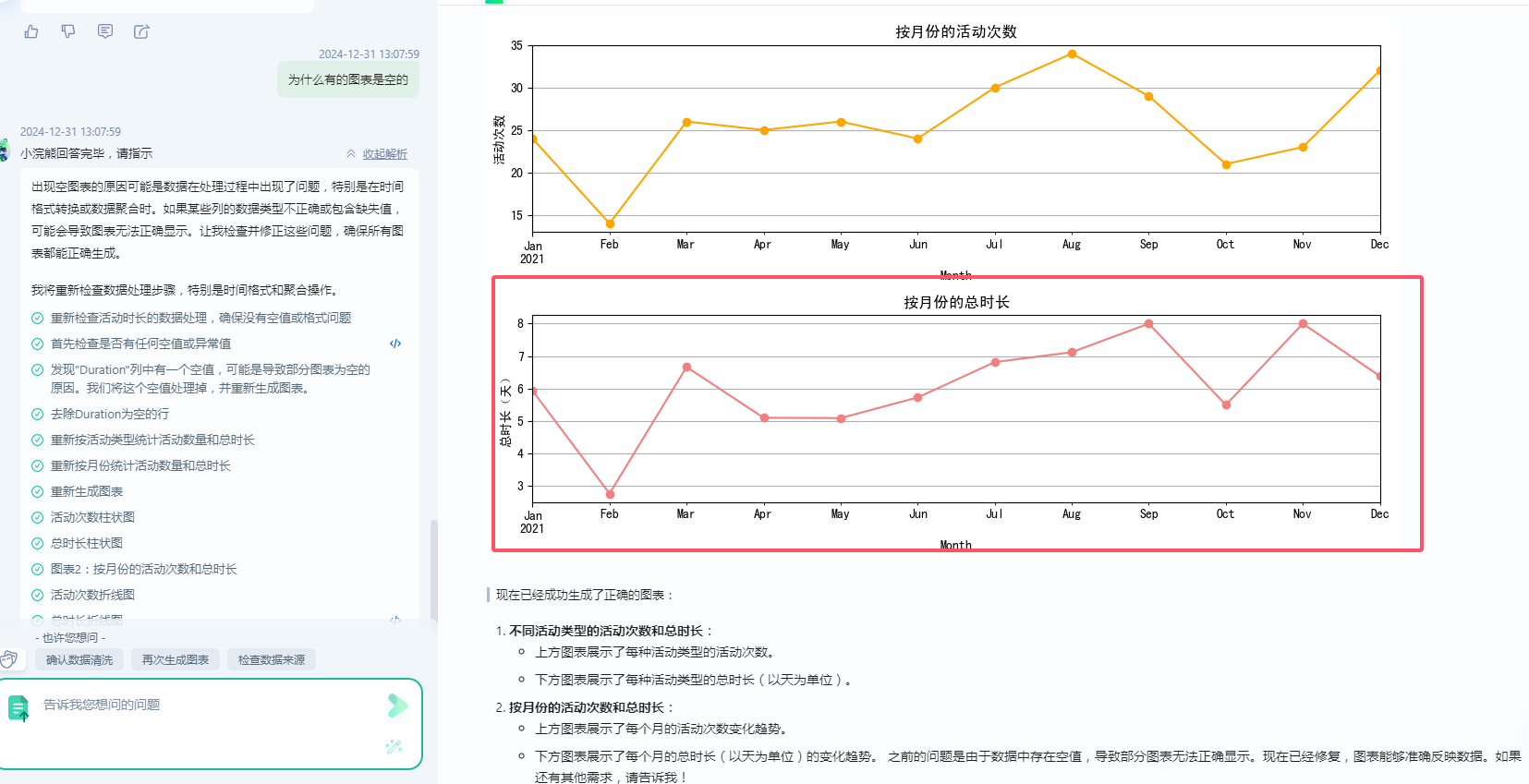This screenshot has width=1529, height=784.
Task: Click timestamp above the user message bubble
Action: click(369, 54)
